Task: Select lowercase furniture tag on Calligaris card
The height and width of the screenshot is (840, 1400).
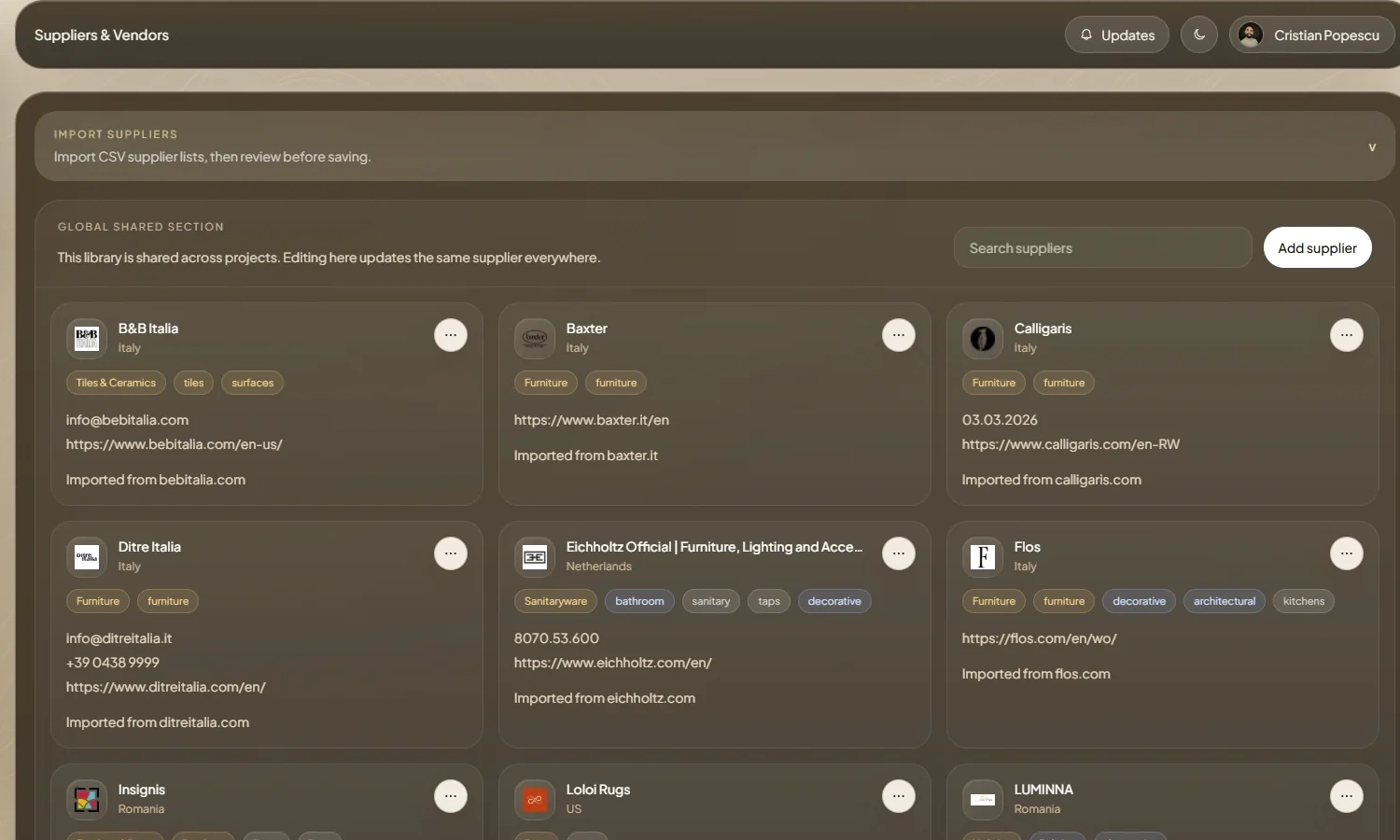Action: pos(1064,383)
